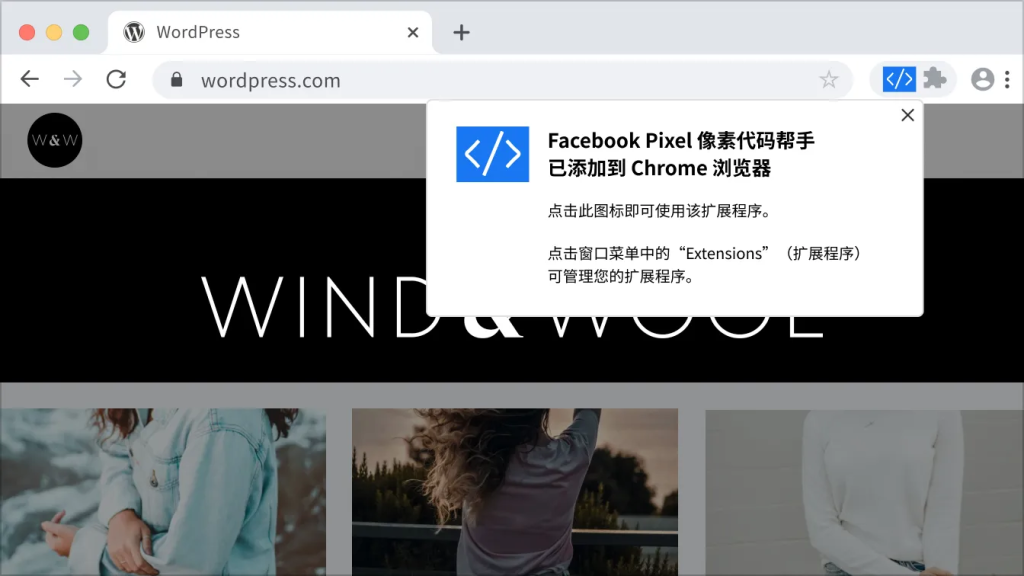Screen dimensions: 1024x576
Task: Click the WordPress favicon on the tab
Action: [x=134, y=32]
